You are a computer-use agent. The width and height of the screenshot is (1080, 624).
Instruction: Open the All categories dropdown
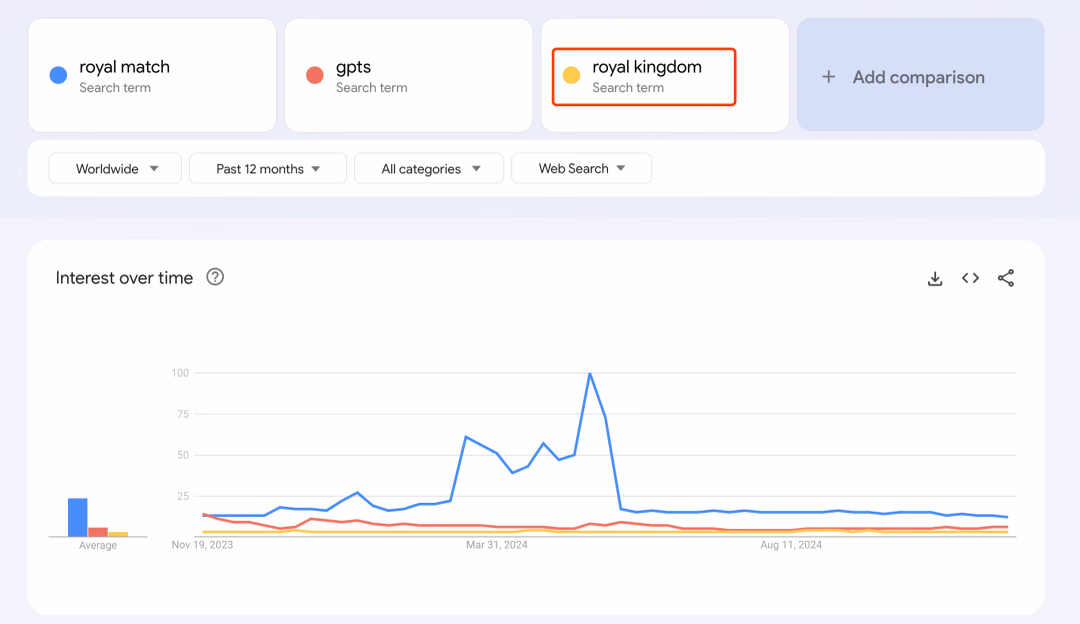[429, 168]
